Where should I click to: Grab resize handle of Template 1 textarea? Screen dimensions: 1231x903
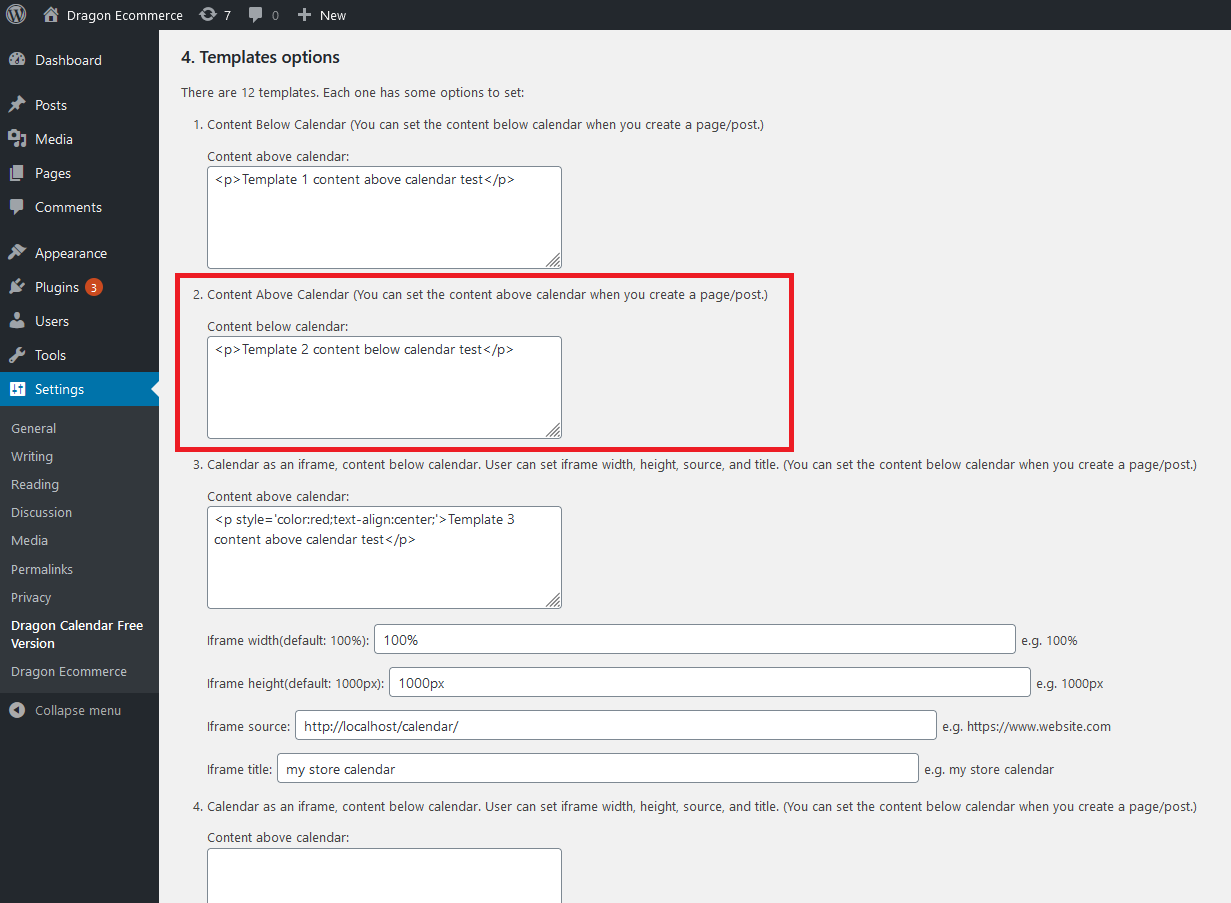[x=553, y=260]
